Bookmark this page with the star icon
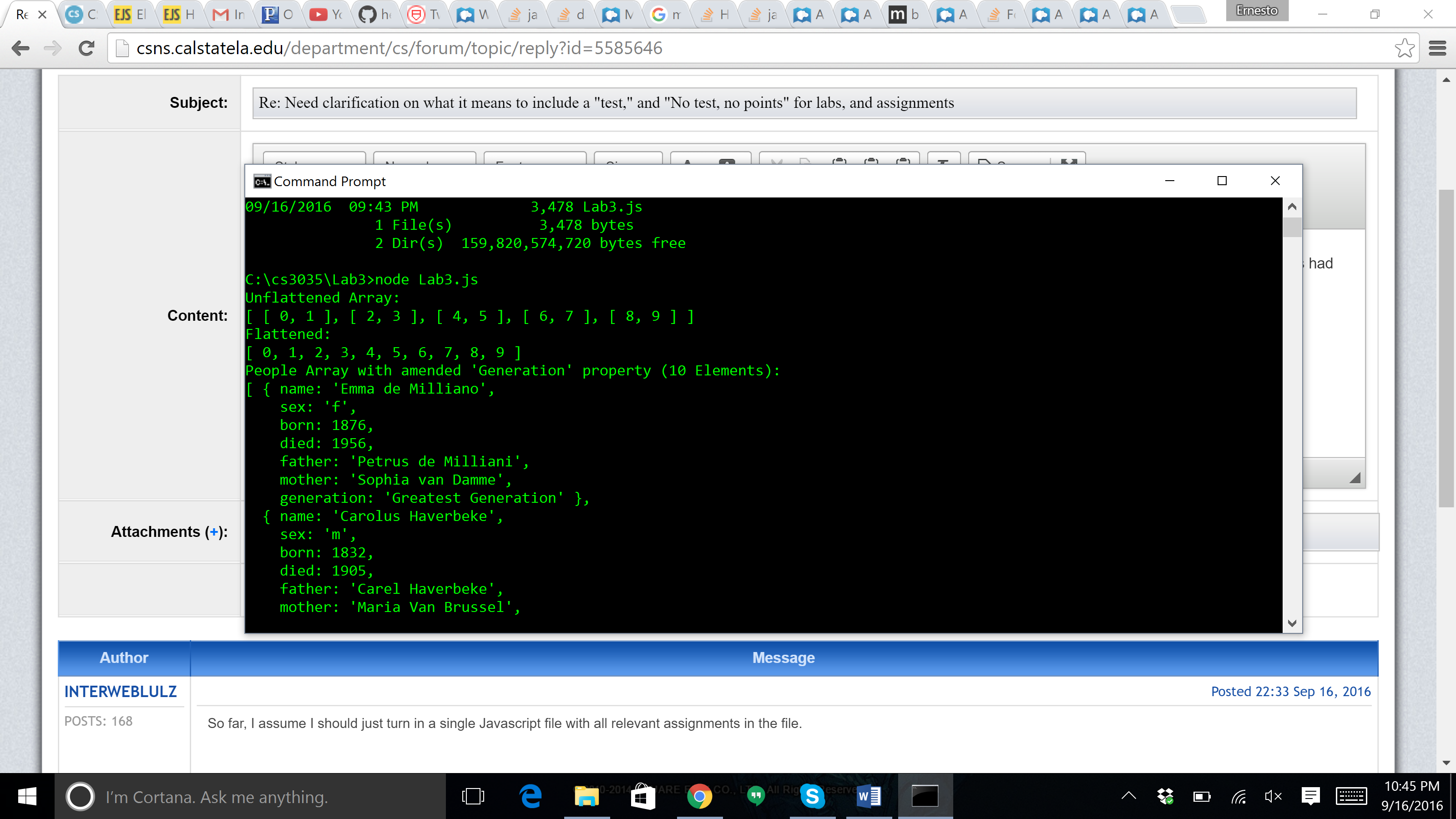 (x=1405, y=48)
